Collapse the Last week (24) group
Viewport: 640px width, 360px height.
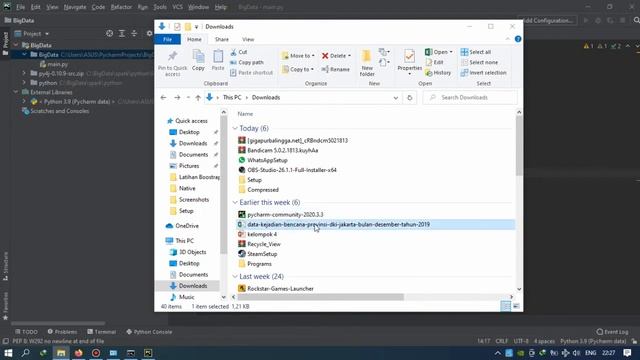pyautogui.click(x=235, y=276)
